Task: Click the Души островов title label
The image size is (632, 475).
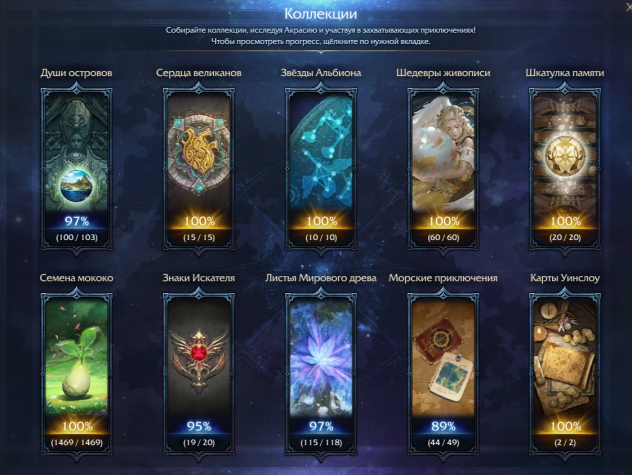Action: (76, 73)
